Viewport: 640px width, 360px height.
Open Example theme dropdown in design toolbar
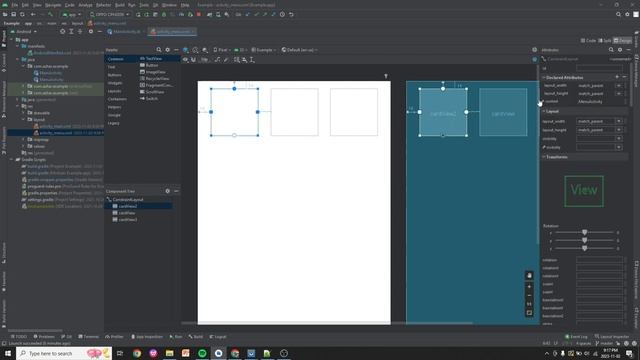point(263,50)
